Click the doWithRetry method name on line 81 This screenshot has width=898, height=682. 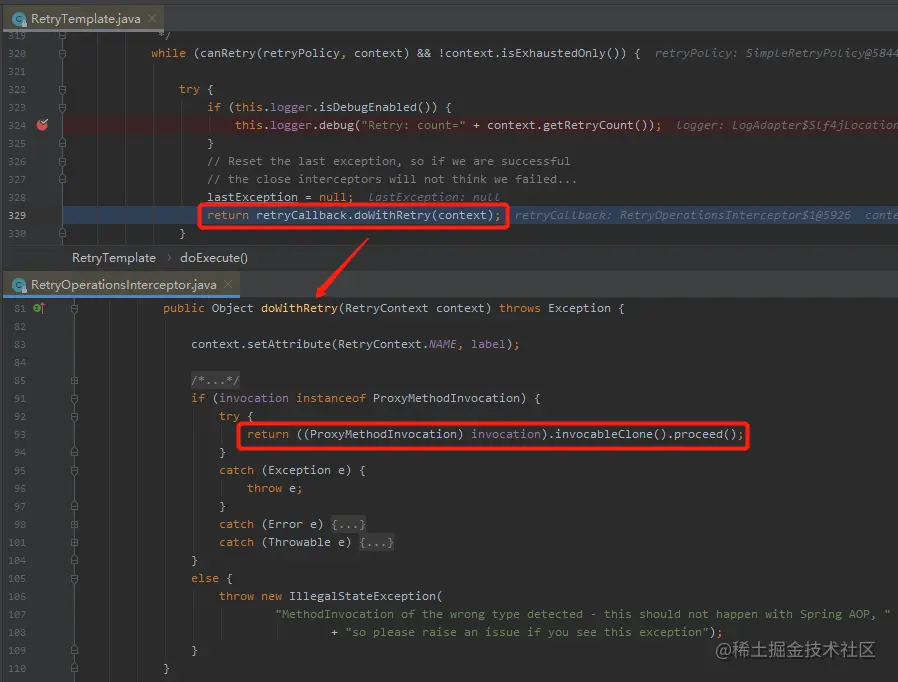(299, 308)
